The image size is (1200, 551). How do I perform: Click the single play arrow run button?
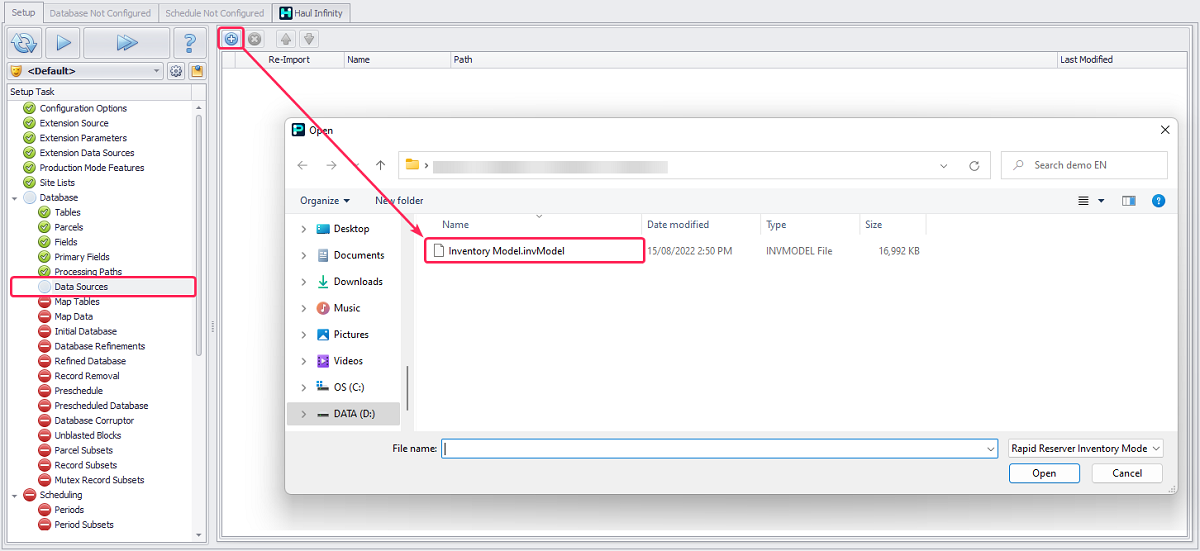(x=62, y=43)
